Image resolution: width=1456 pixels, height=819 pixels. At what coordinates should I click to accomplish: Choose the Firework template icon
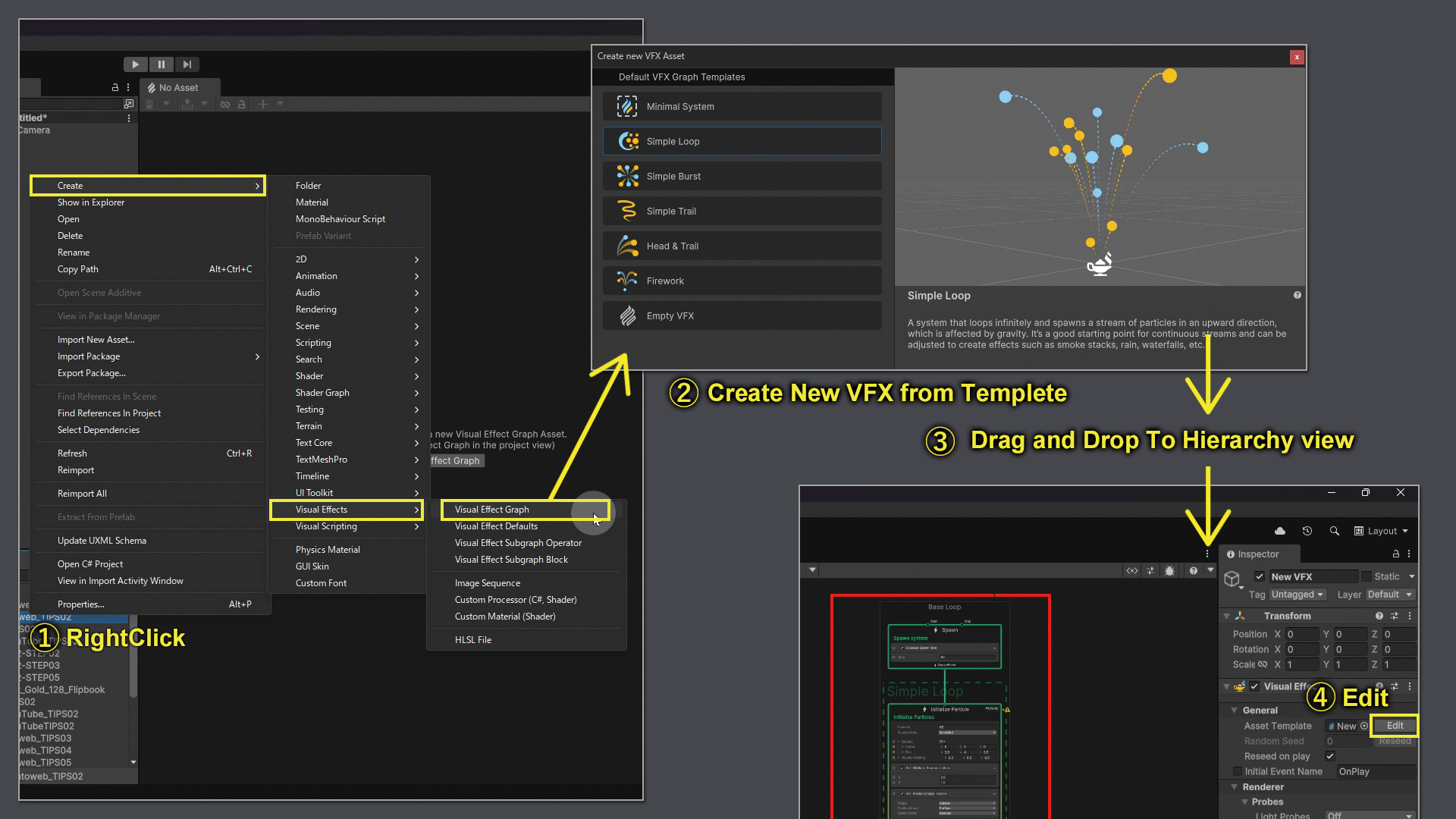tap(627, 281)
